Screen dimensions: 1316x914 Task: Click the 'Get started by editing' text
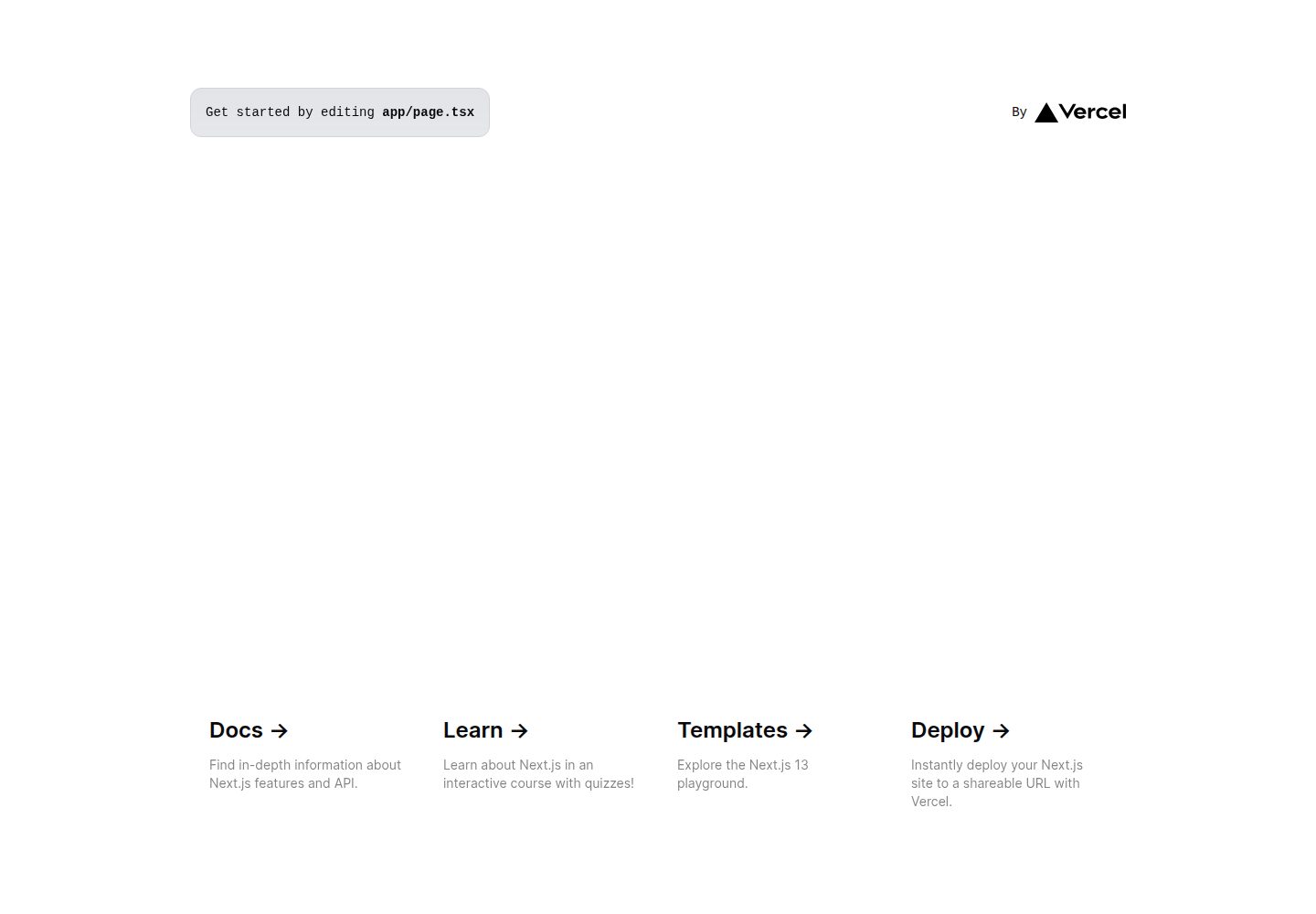(x=290, y=112)
